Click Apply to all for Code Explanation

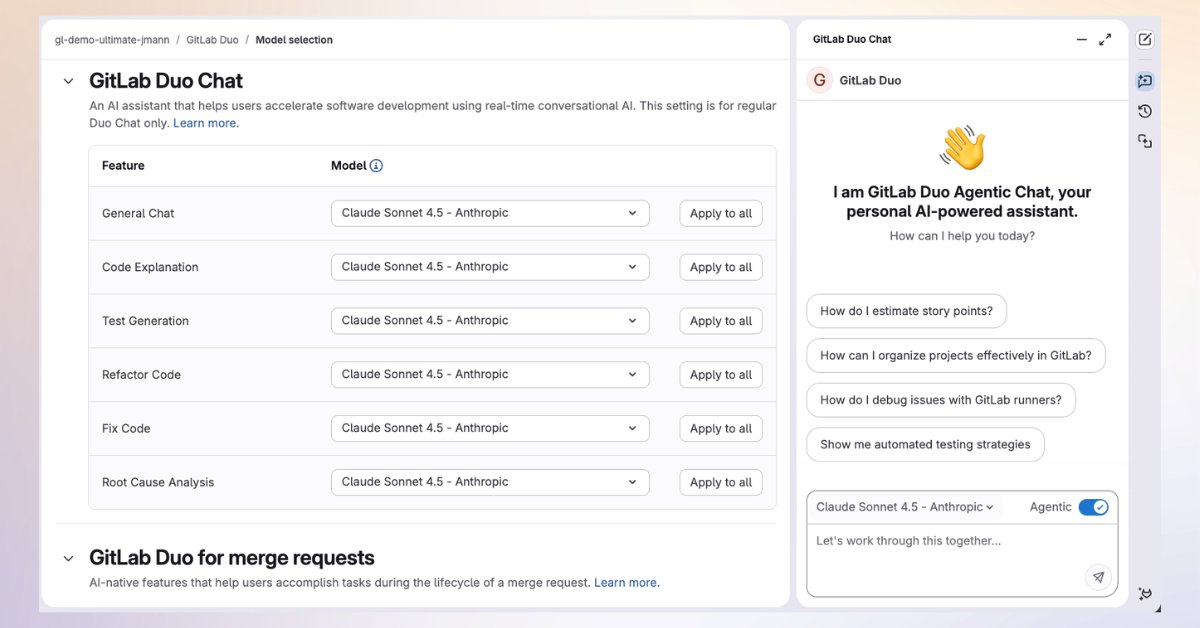[x=721, y=267]
